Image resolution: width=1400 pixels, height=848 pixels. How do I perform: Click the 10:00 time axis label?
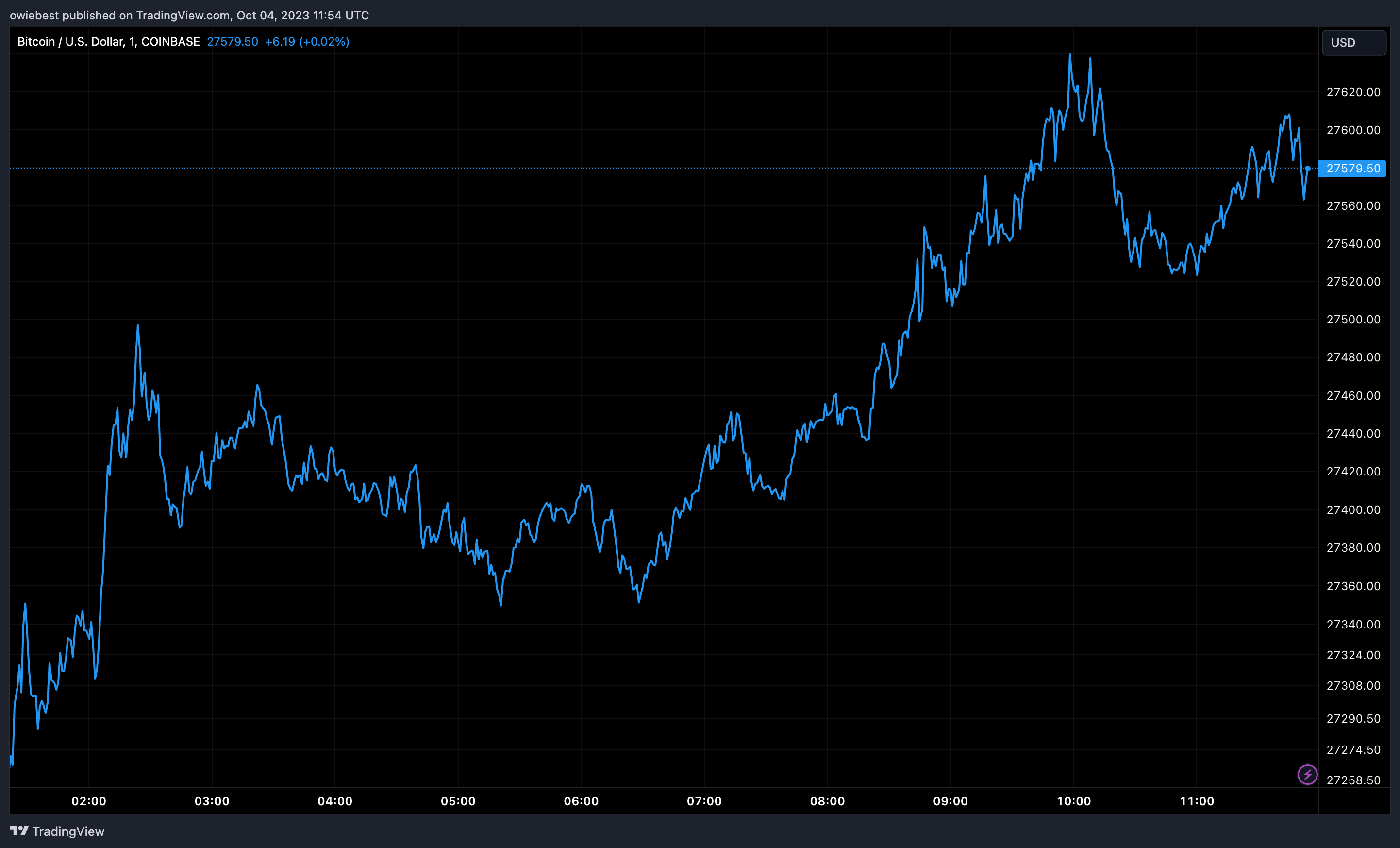tap(1074, 801)
